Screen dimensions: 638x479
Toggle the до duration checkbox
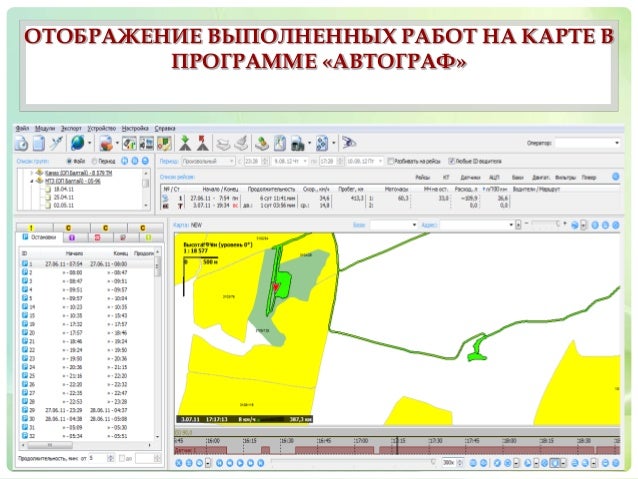122,458
